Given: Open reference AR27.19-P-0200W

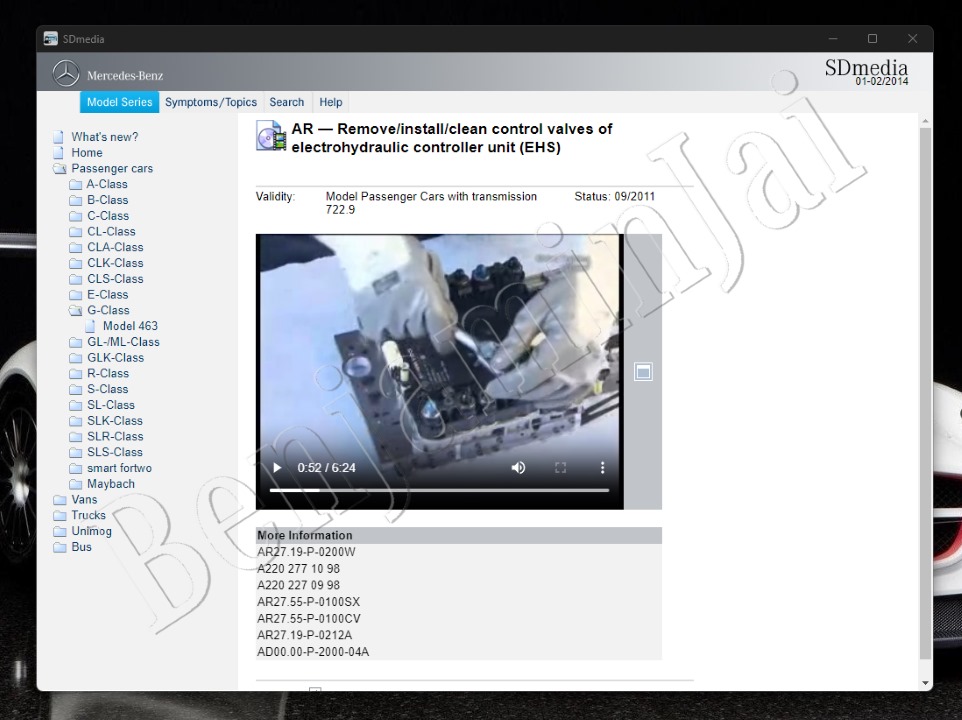Looking at the screenshot, I should pos(306,552).
